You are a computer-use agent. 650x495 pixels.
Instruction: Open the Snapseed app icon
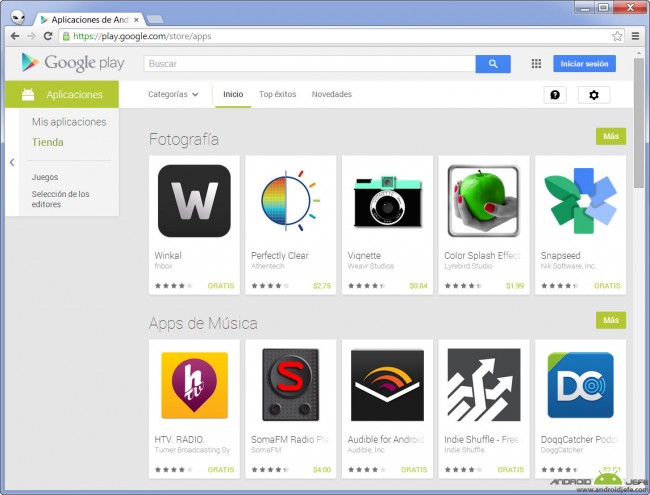(x=580, y=201)
